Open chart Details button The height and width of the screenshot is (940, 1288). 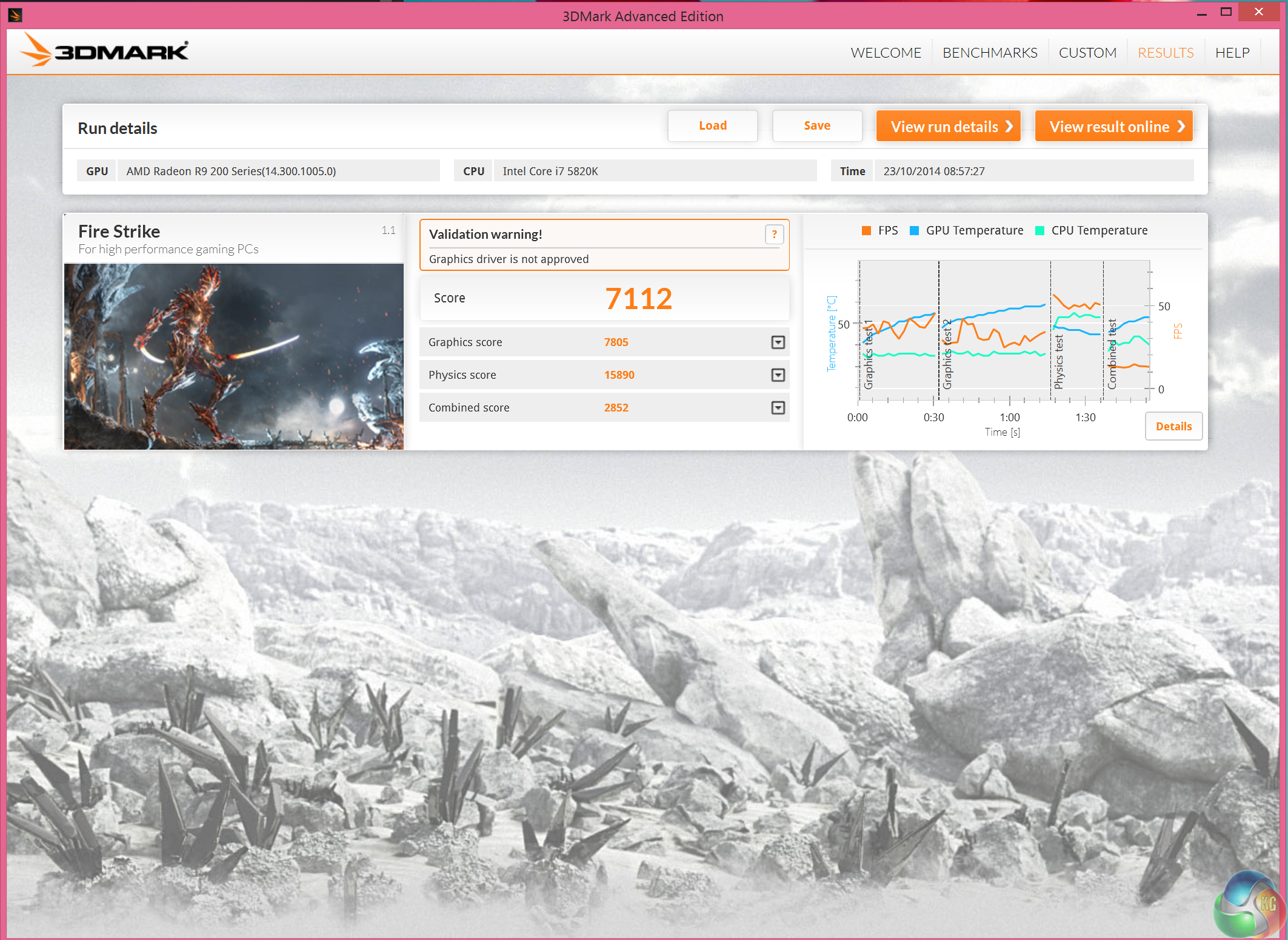click(1173, 426)
